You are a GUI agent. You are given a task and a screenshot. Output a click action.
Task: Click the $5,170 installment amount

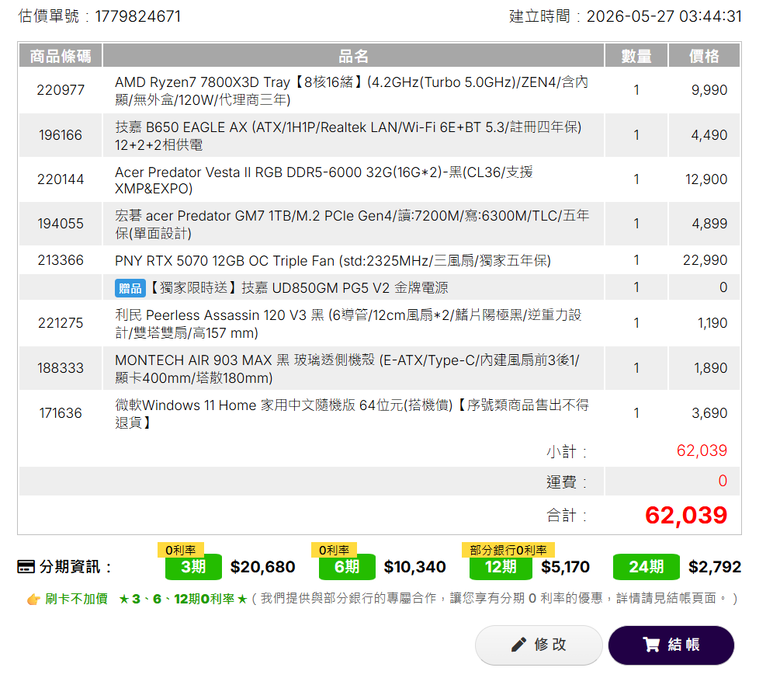565,567
